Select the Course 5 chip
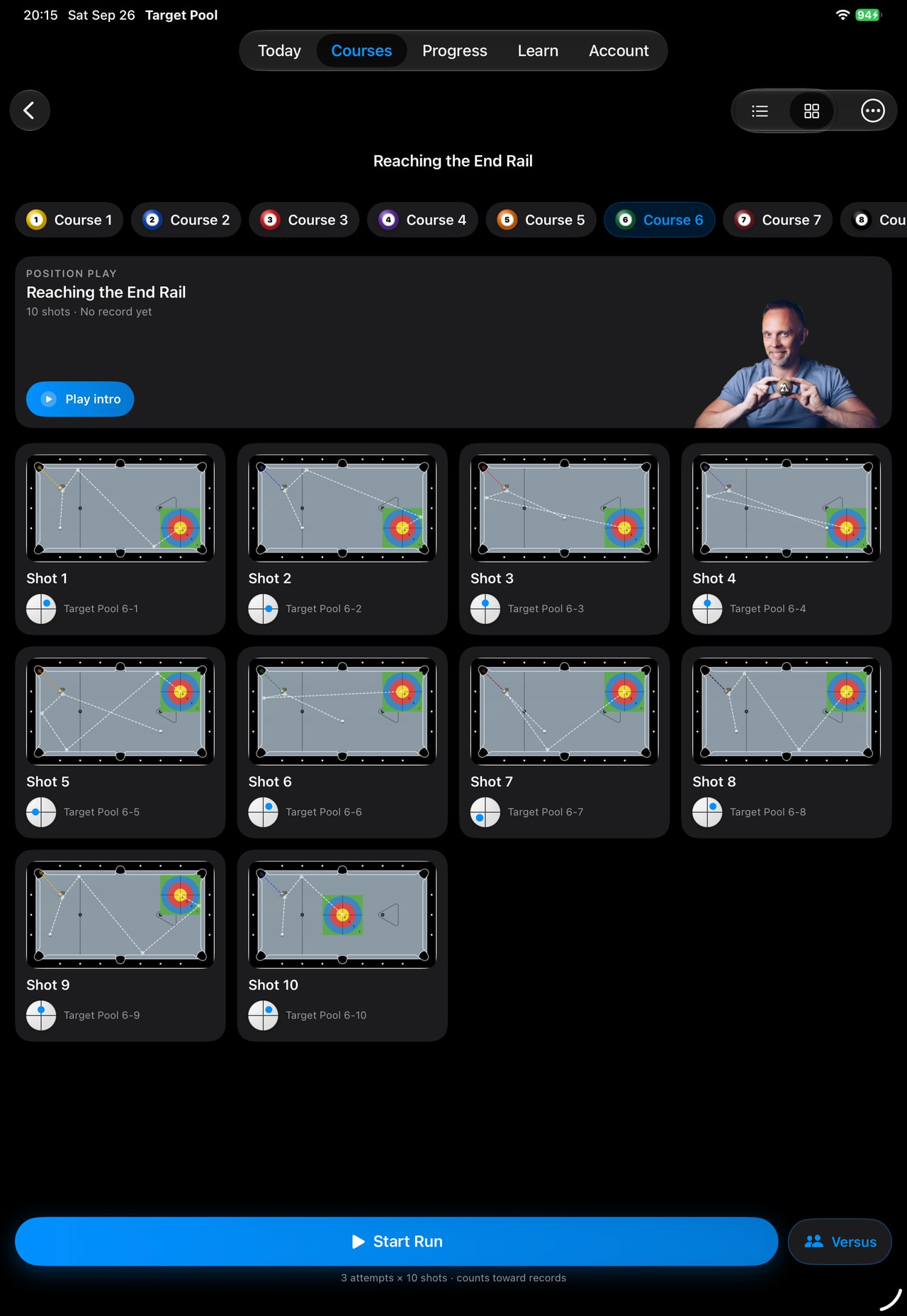The height and width of the screenshot is (1316, 907). tap(541, 220)
